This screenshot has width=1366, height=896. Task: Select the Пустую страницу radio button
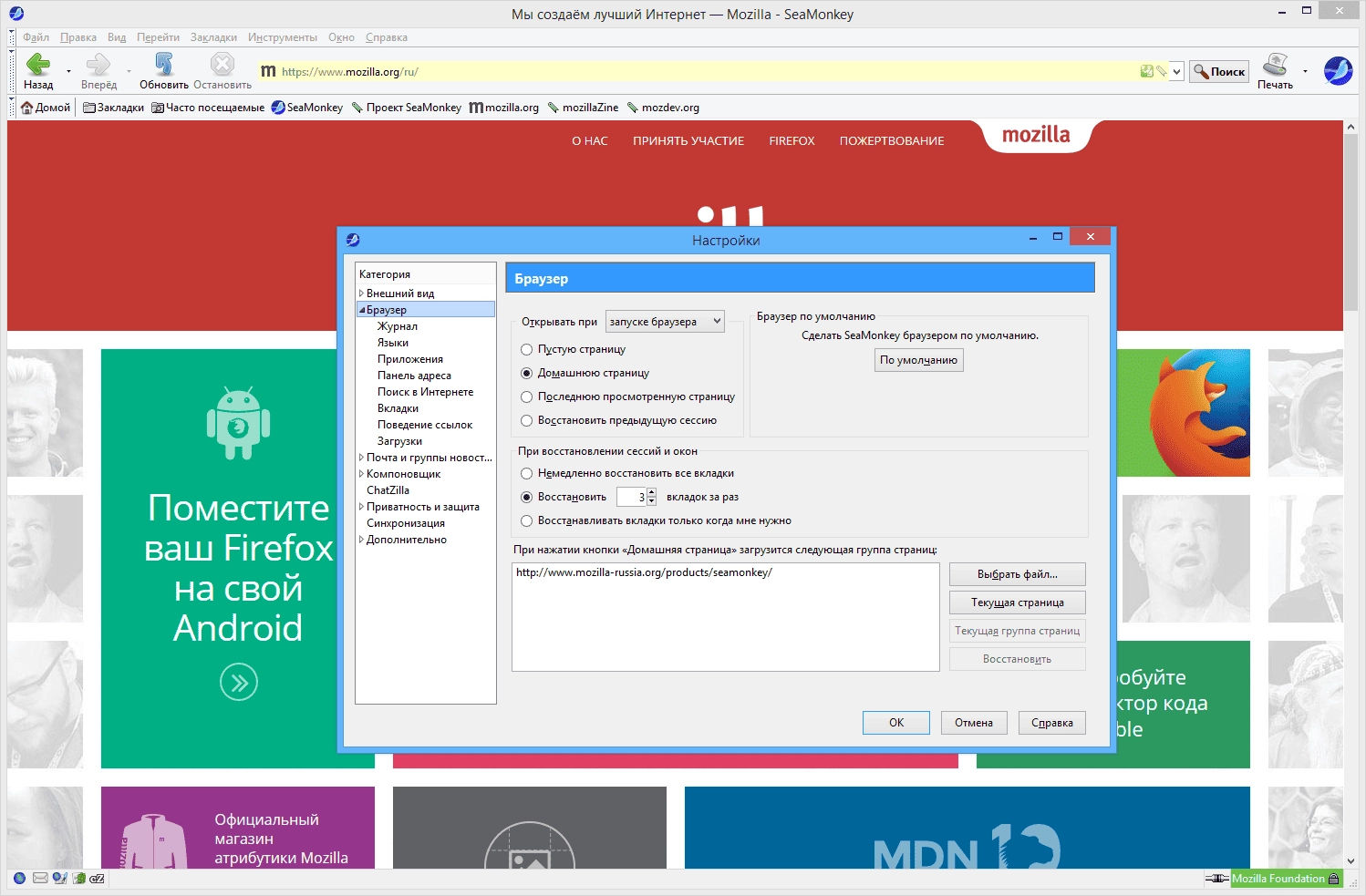point(526,349)
